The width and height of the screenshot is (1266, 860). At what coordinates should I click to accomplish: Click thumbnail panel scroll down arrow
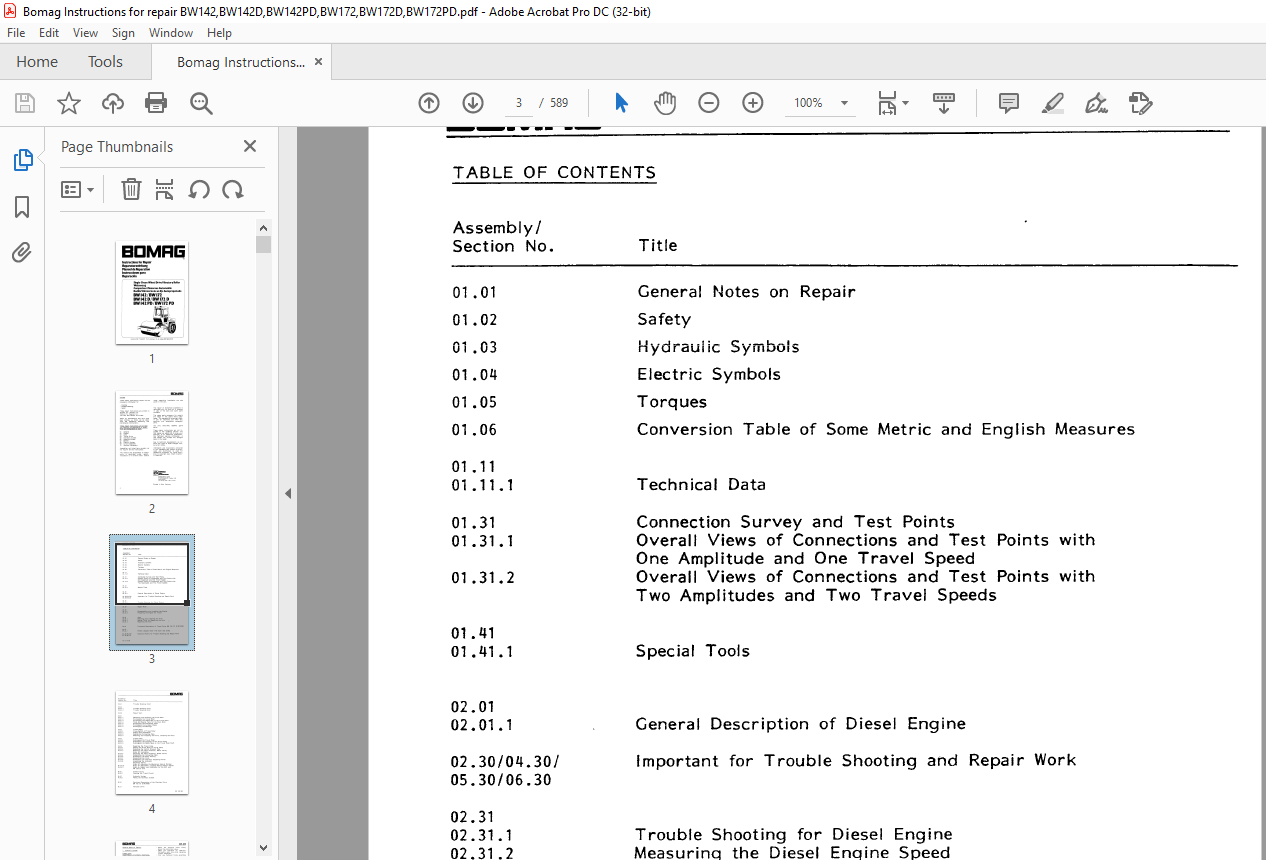pos(263,848)
